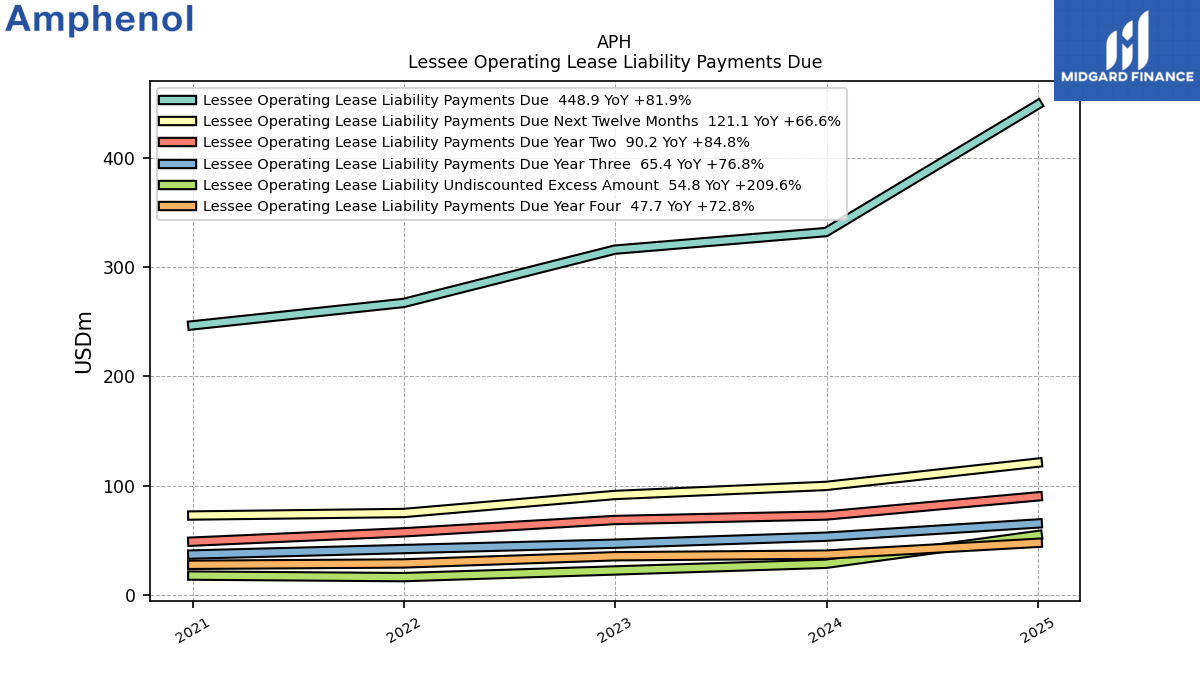Click the red Year Two legend swatch
The image size is (1200, 675).
(x=177, y=142)
